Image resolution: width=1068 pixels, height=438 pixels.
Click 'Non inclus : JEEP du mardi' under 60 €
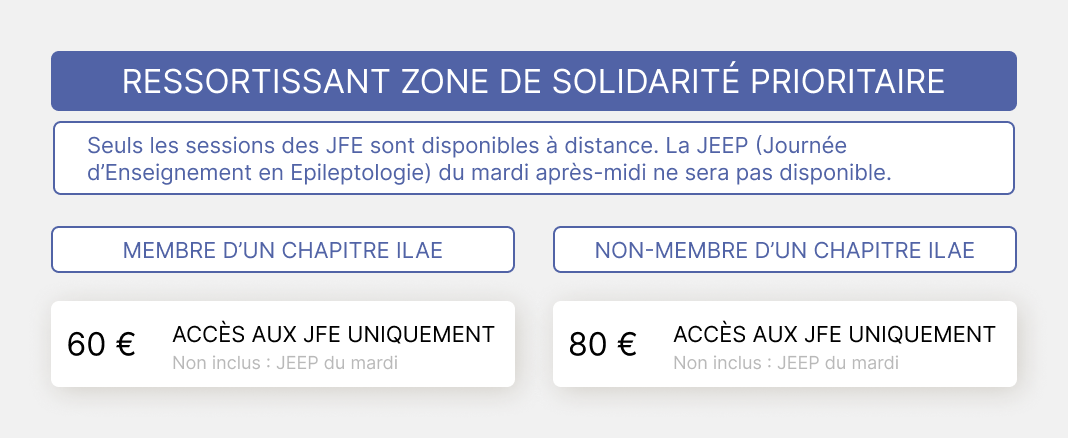pyautogui.click(x=285, y=362)
